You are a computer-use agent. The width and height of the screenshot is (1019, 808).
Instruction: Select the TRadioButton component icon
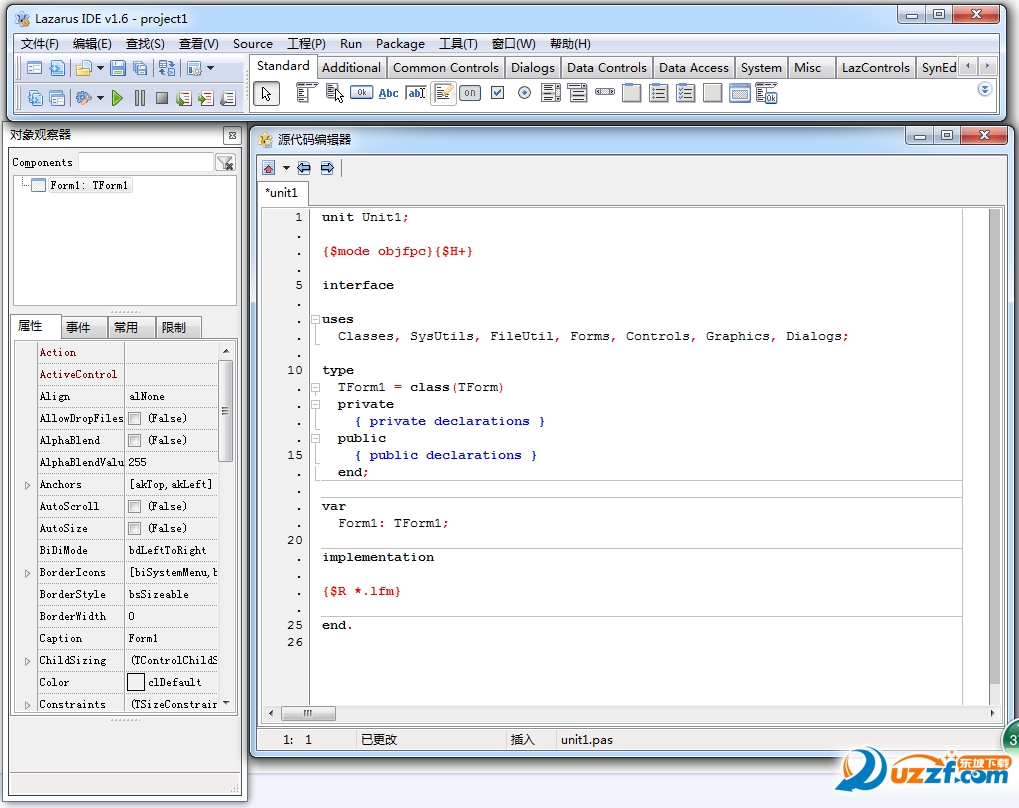(524, 93)
